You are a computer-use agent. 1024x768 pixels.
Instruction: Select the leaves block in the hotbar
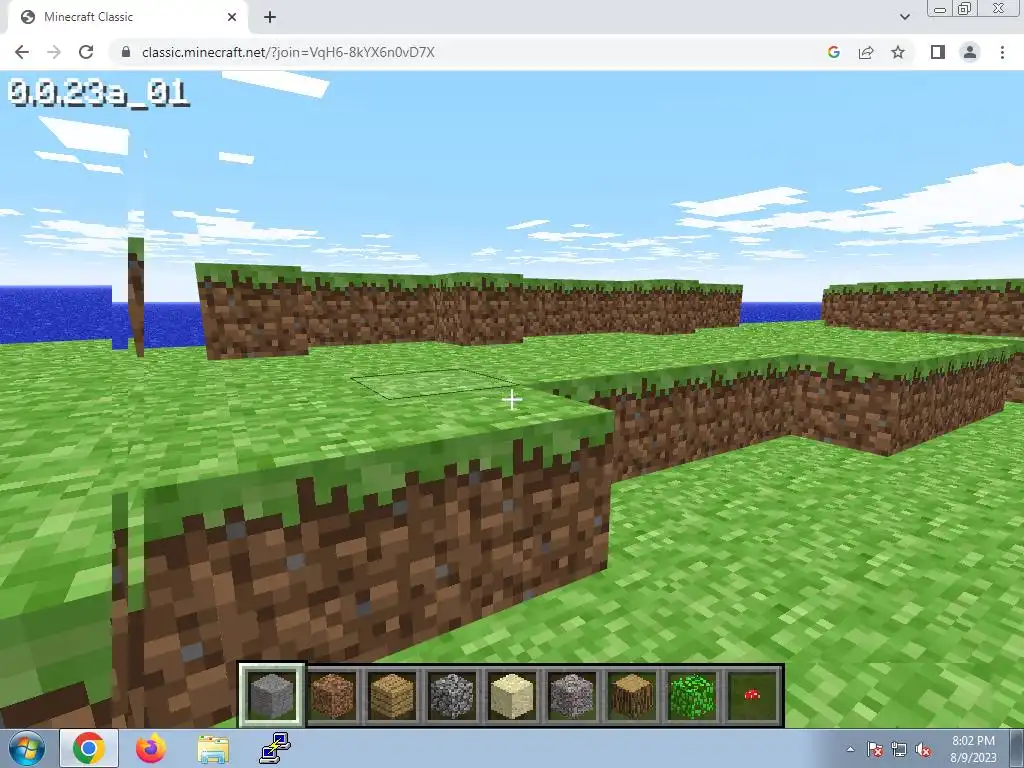pyautogui.click(x=692, y=696)
